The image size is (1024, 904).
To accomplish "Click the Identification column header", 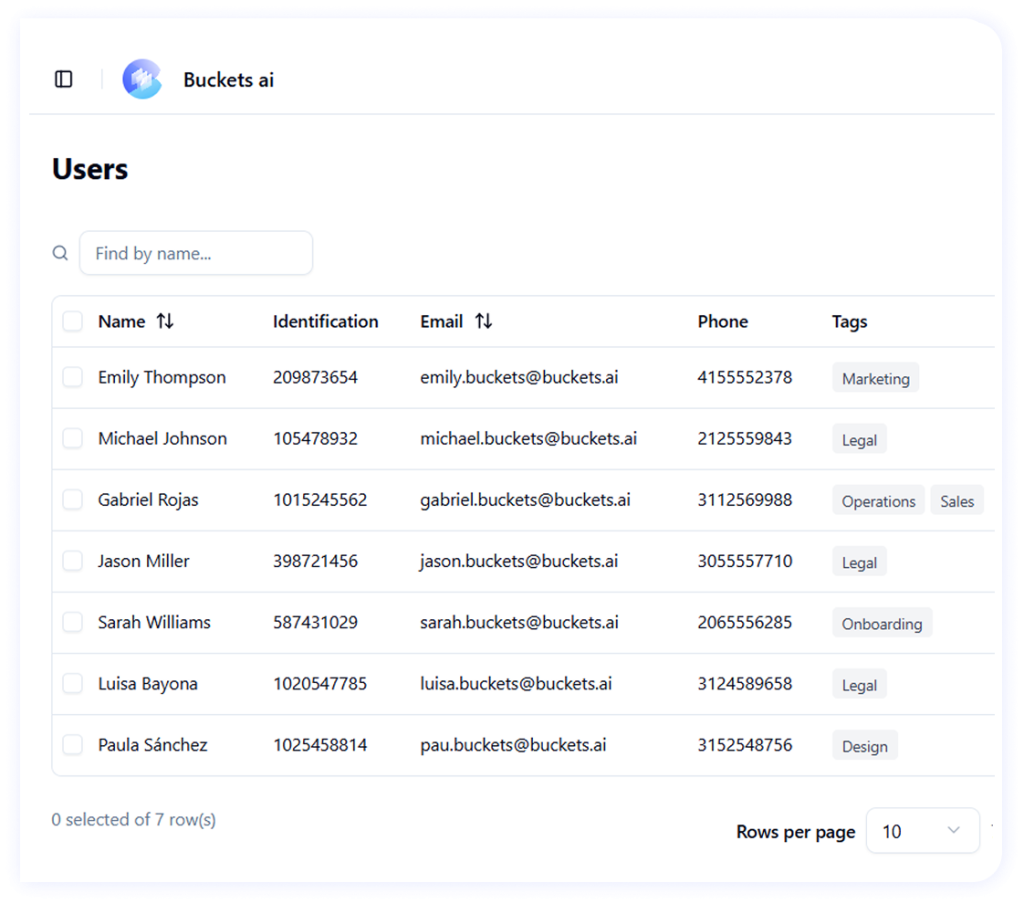I will (325, 321).
